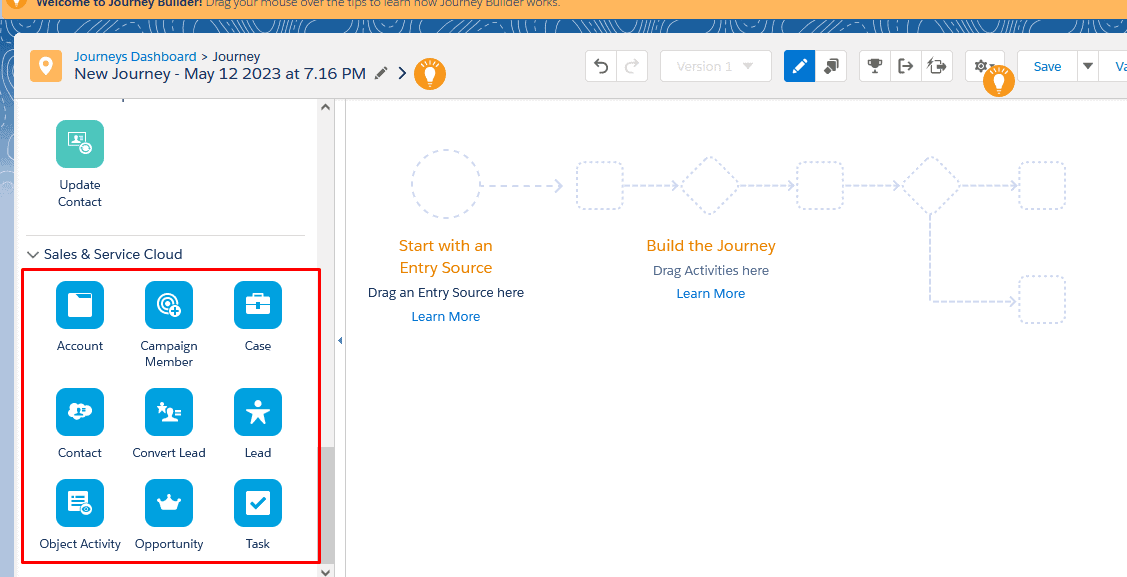Click Learn More under Build the Journey

(710, 293)
